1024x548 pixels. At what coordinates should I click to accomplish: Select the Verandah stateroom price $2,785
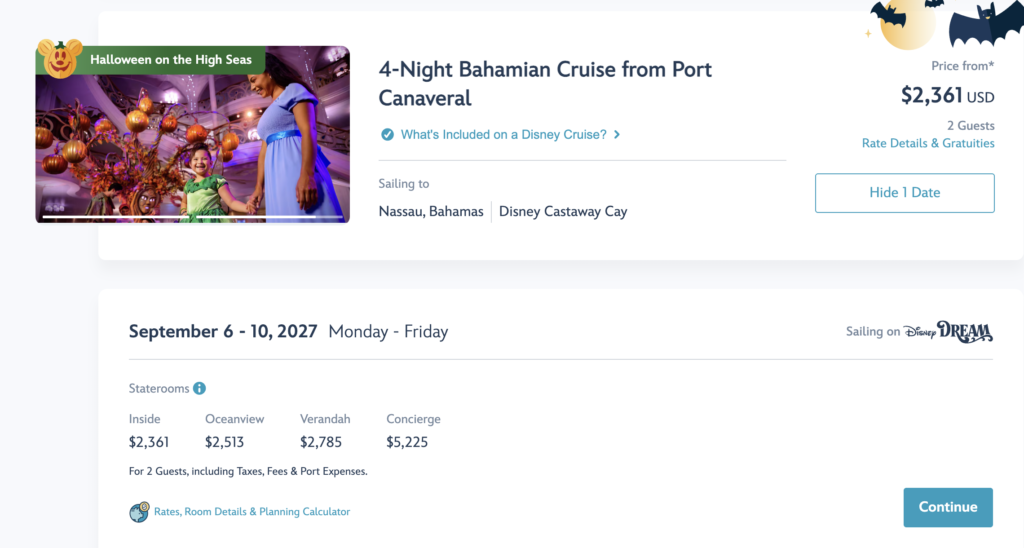click(x=321, y=442)
